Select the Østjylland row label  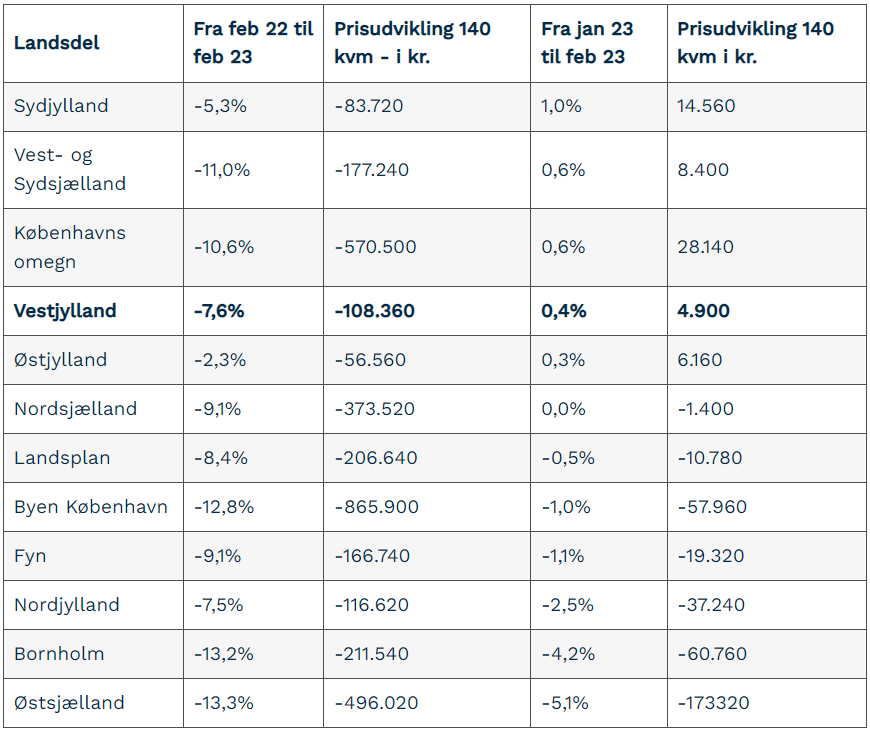point(60,359)
